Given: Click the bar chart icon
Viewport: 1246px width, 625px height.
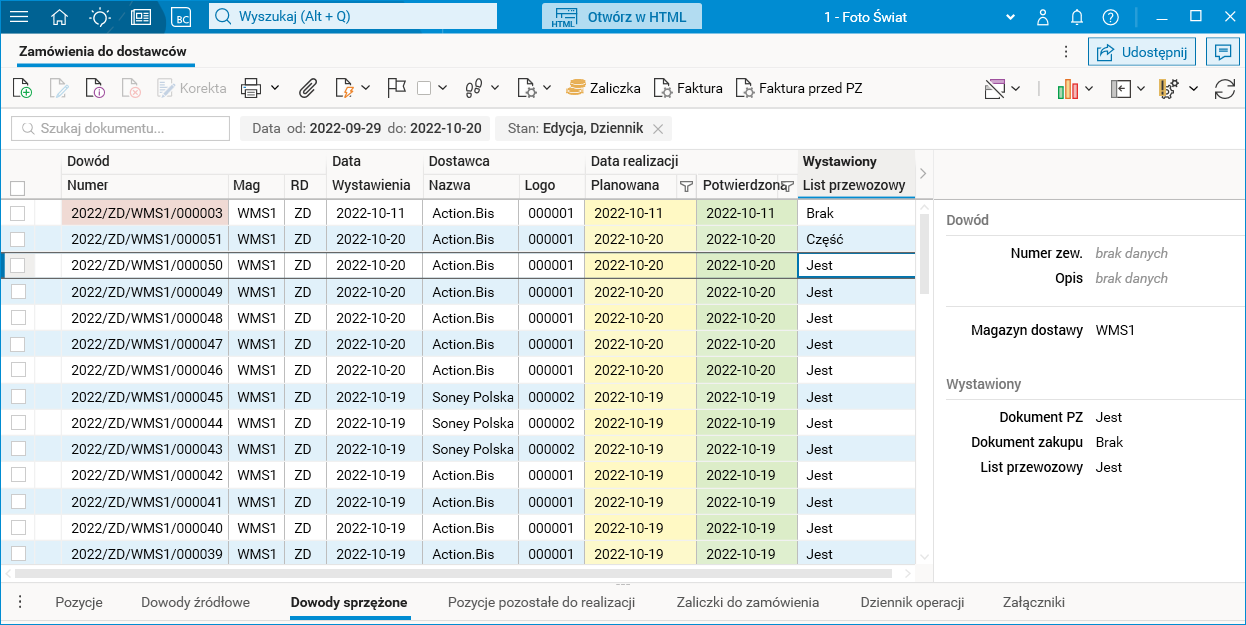Looking at the screenshot, I should click(x=1067, y=89).
